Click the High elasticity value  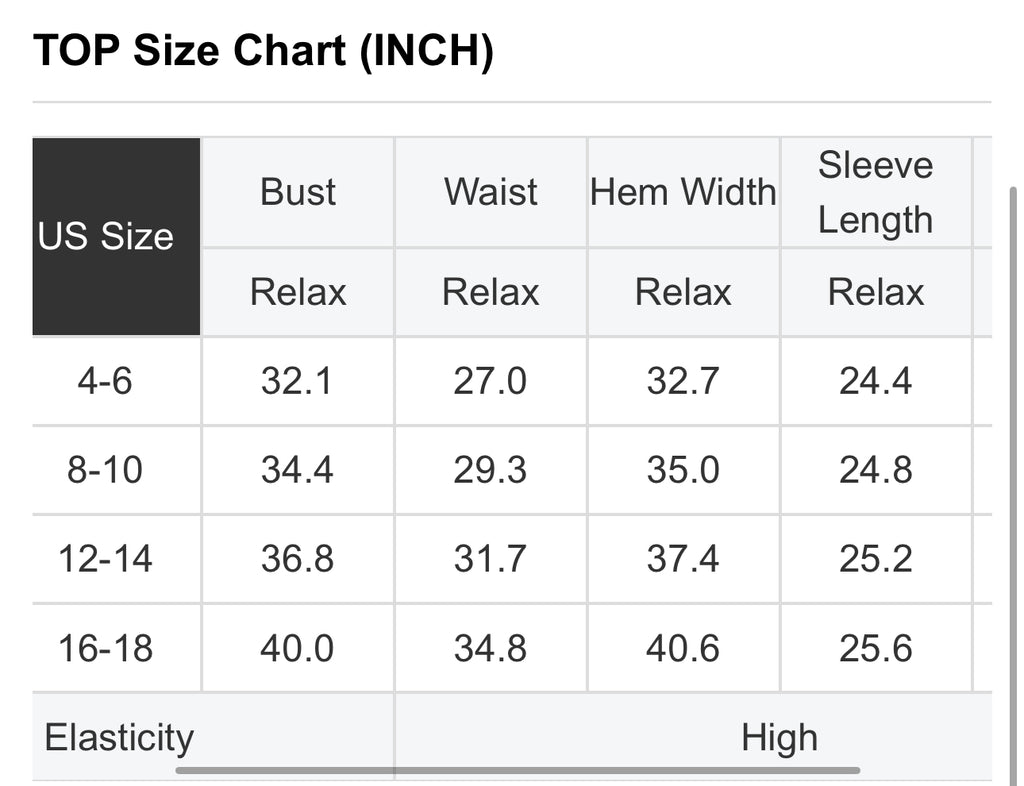779,738
